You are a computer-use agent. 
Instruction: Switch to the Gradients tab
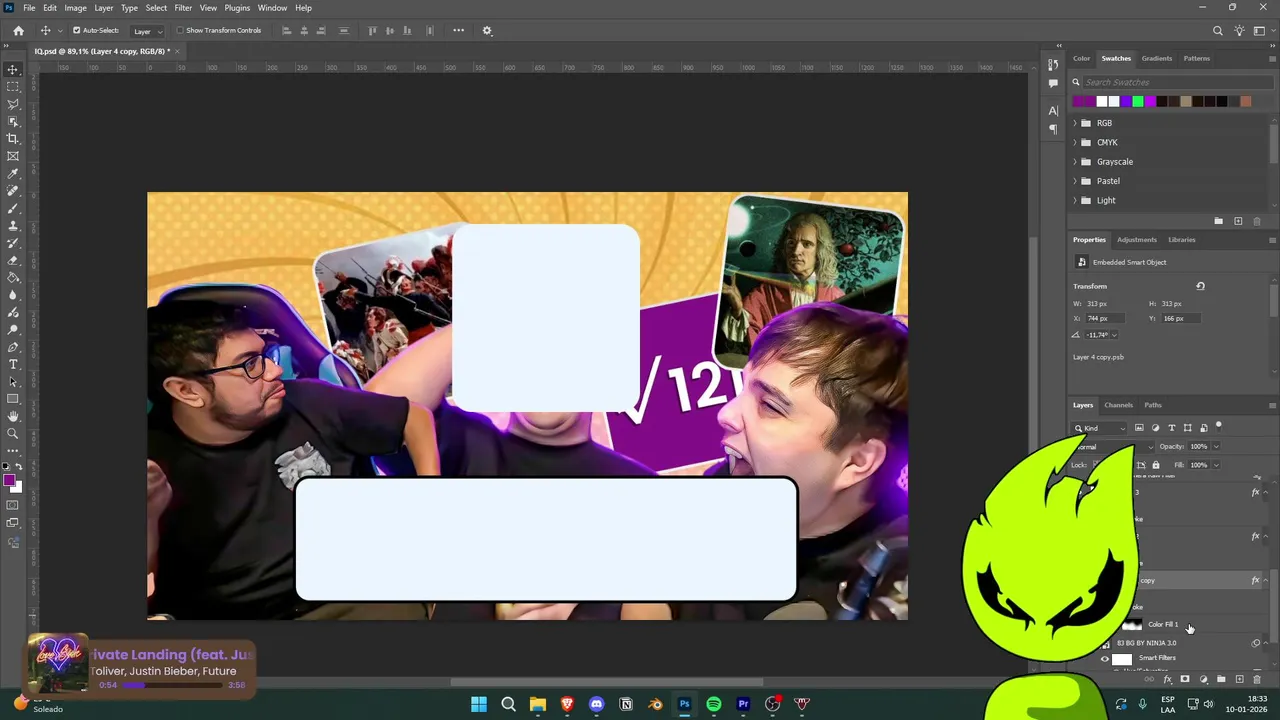click(x=1156, y=58)
